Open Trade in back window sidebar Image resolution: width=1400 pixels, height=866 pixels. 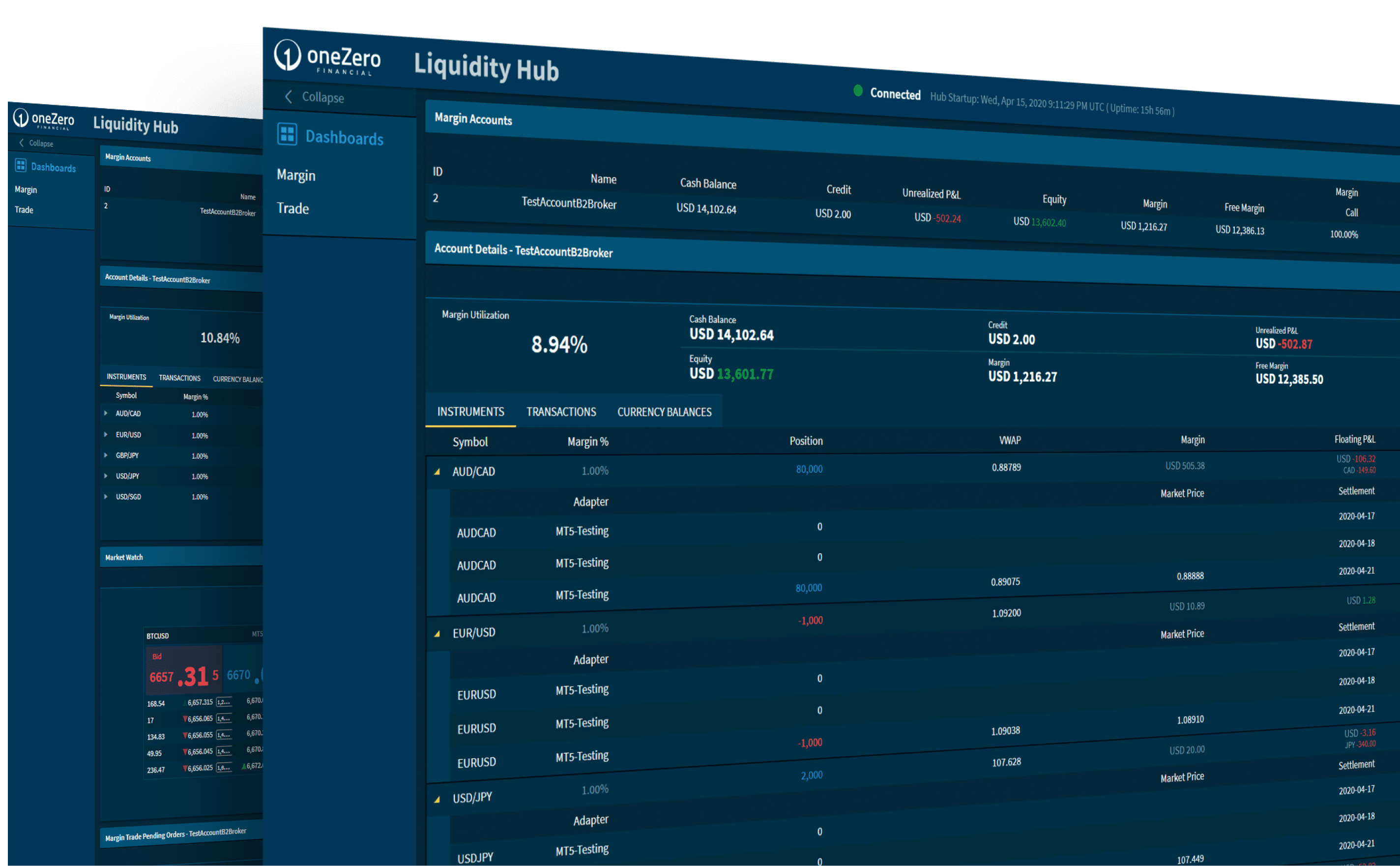24,209
